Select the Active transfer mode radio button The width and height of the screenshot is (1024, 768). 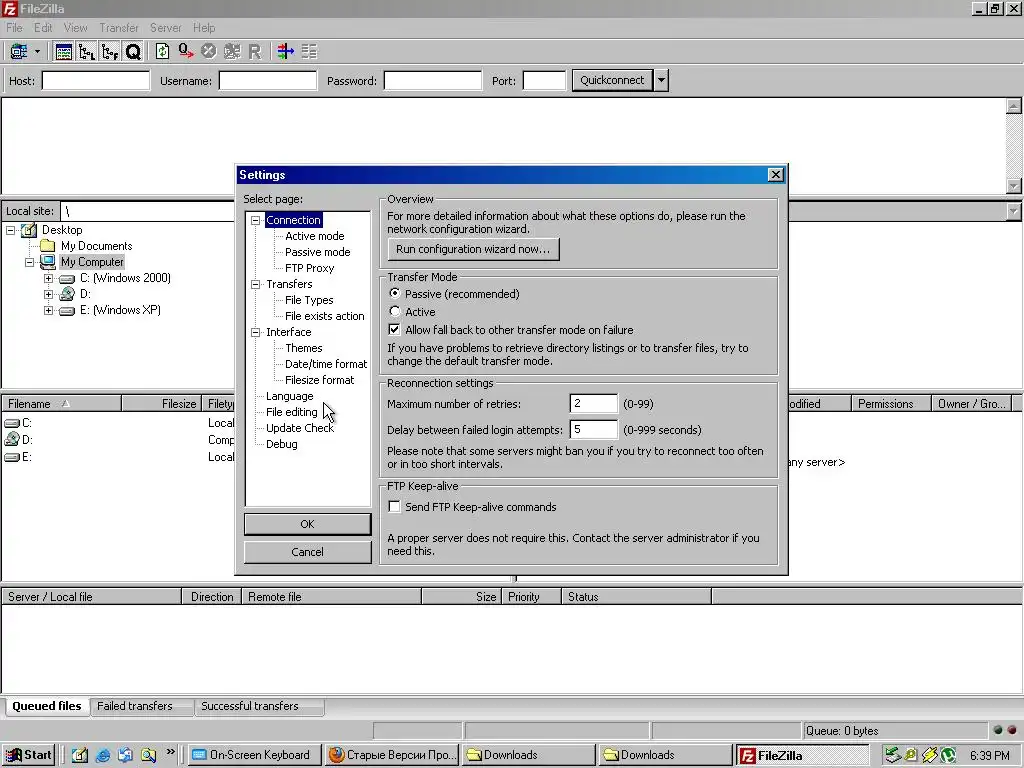coord(394,312)
